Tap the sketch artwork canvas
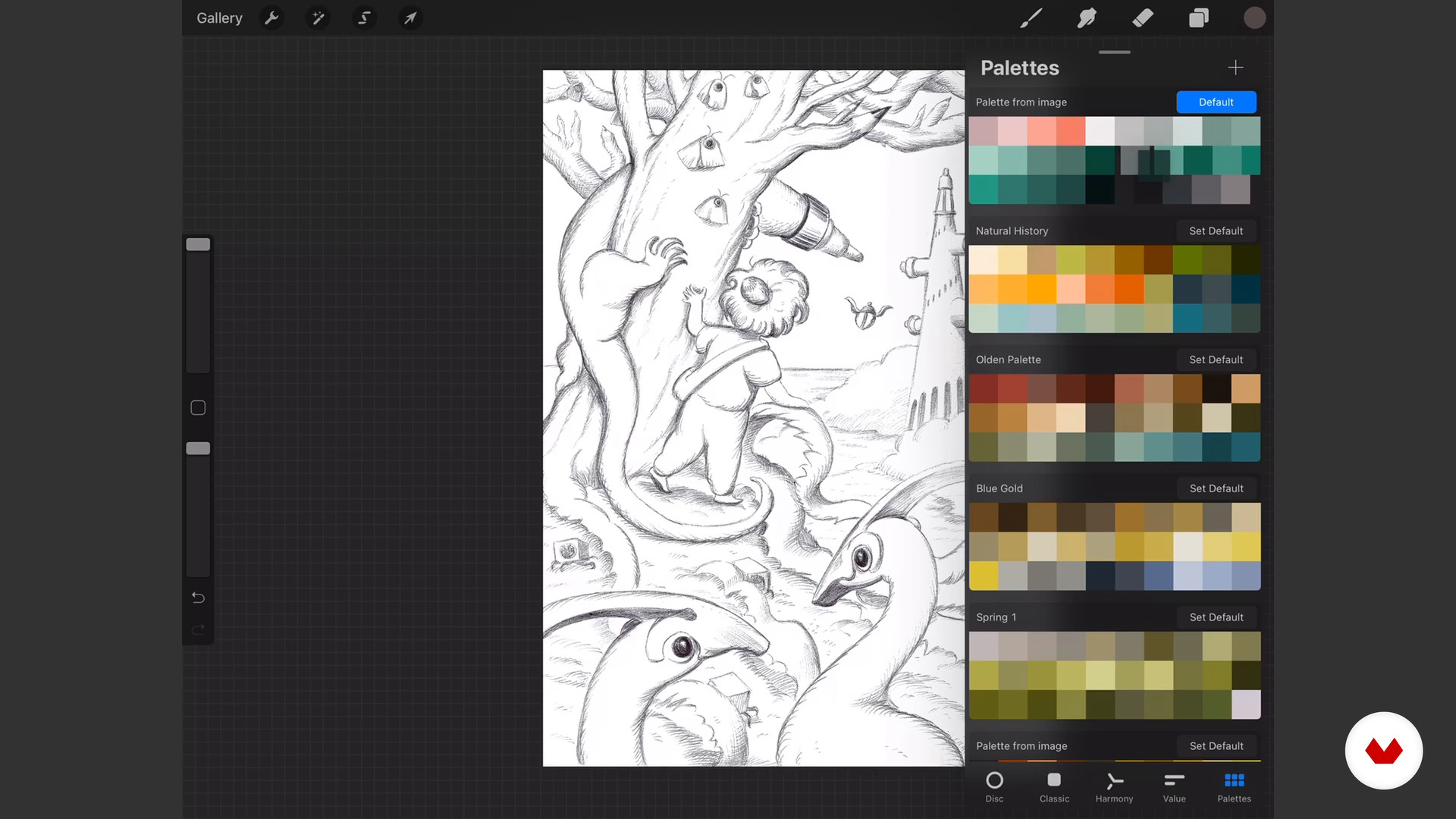This screenshot has height=819, width=1456. tap(753, 418)
